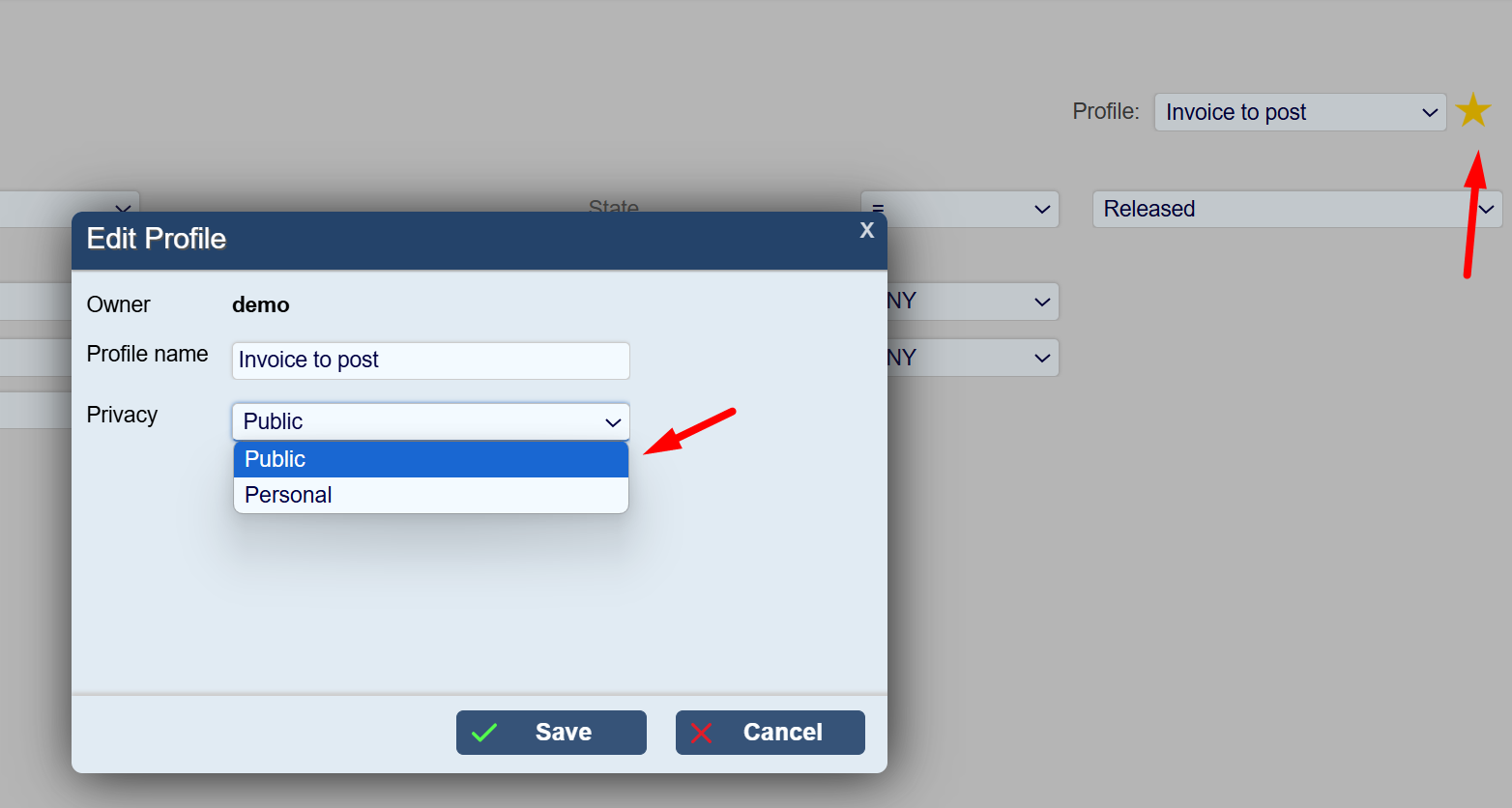Close the Edit Profile dialog with X
This screenshot has width=1512, height=808.
(x=867, y=230)
